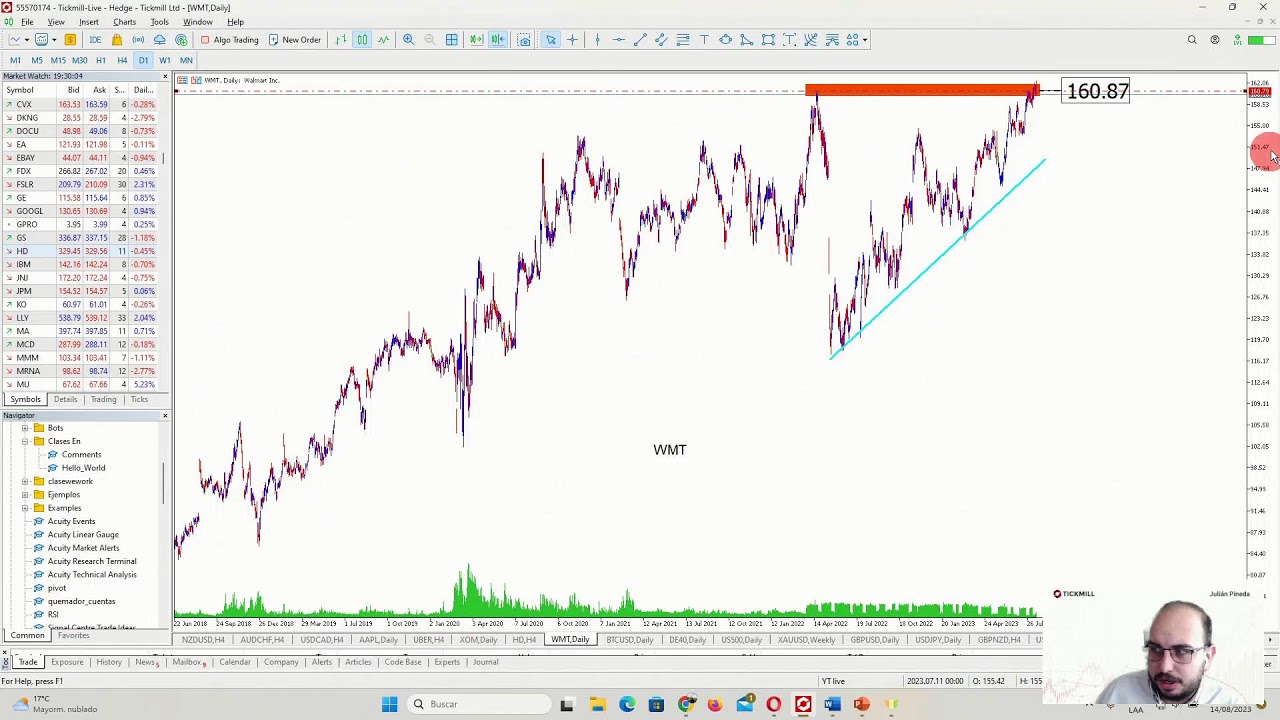1280x720 pixels.
Task: Select the H1 timeframe
Action: (x=100, y=60)
